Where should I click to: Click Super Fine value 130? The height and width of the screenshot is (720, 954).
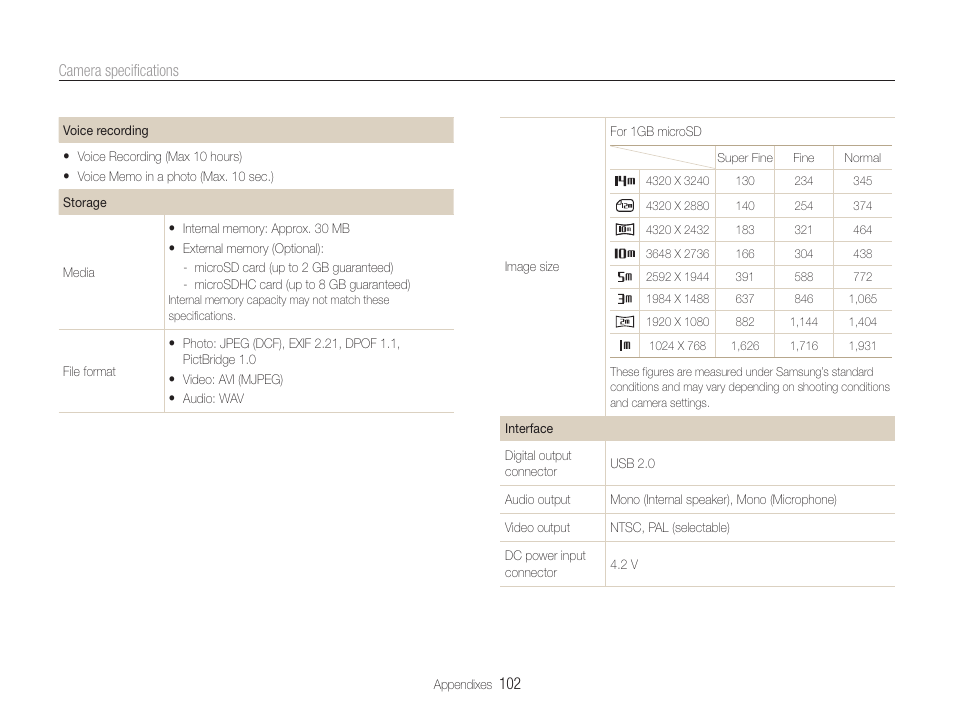tap(745, 181)
